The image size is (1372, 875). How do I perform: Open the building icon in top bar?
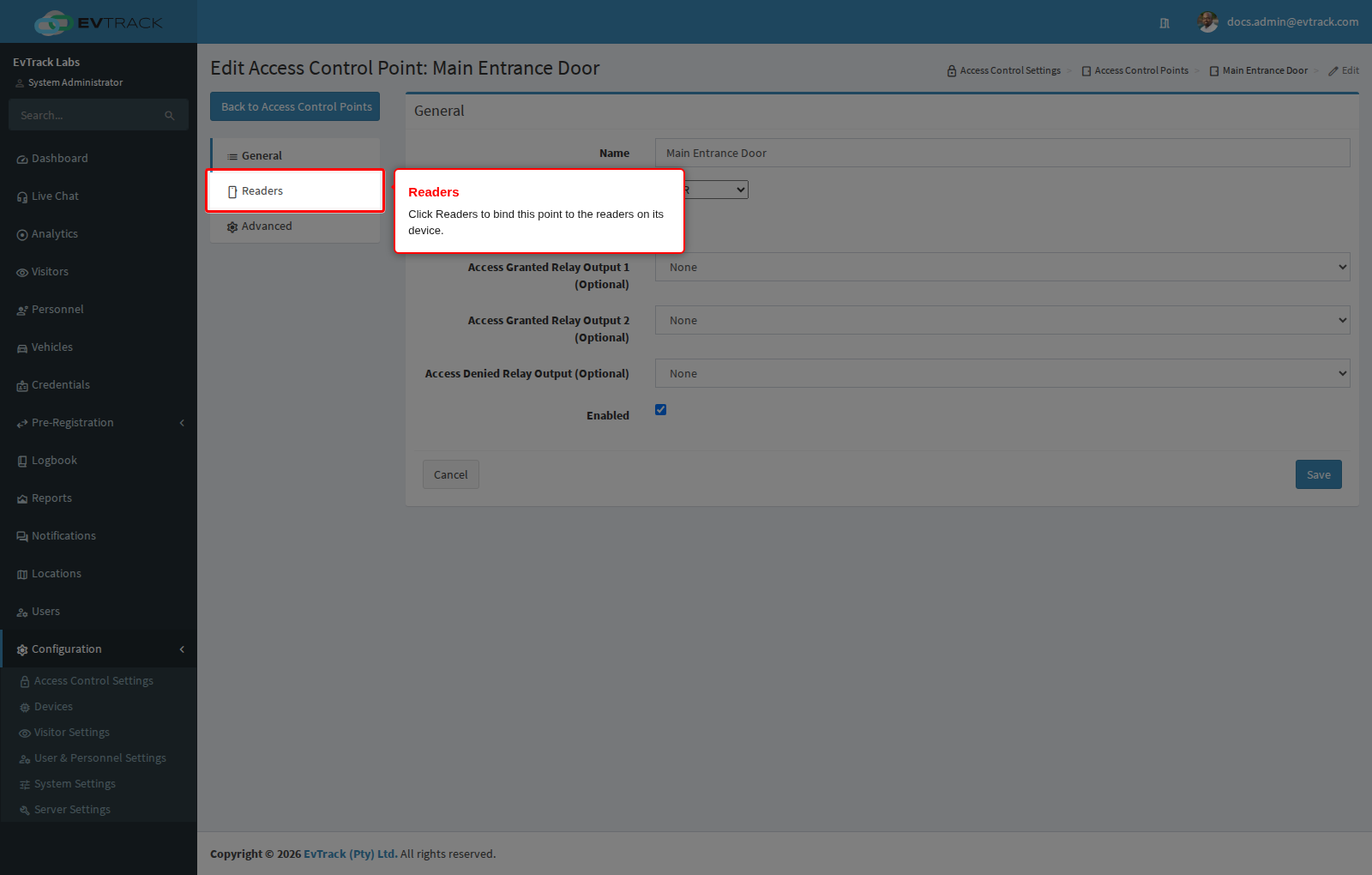pyautogui.click(x=1164, y=23)
